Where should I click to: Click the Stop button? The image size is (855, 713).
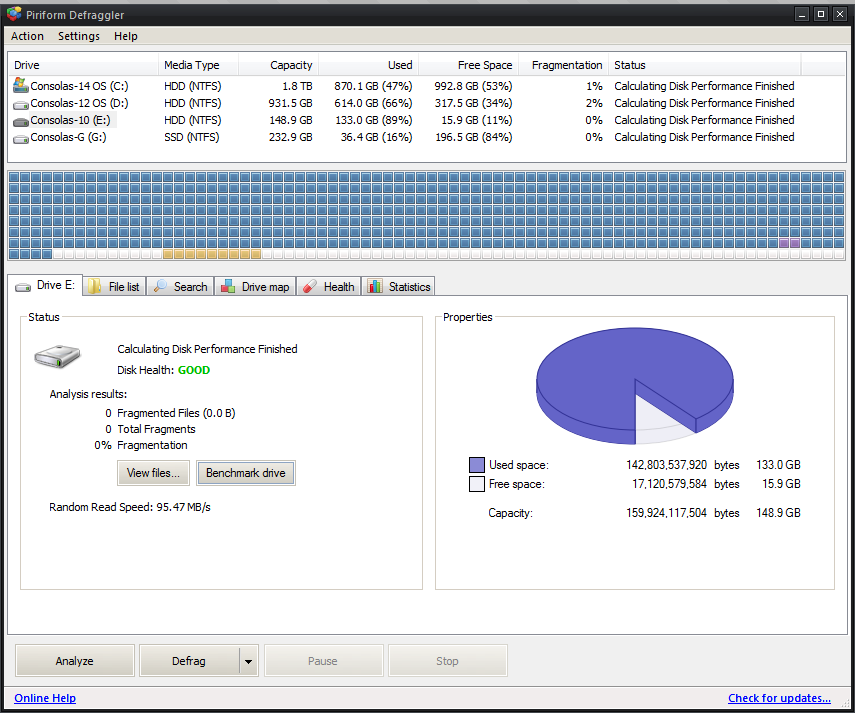[x=448, y=661]
